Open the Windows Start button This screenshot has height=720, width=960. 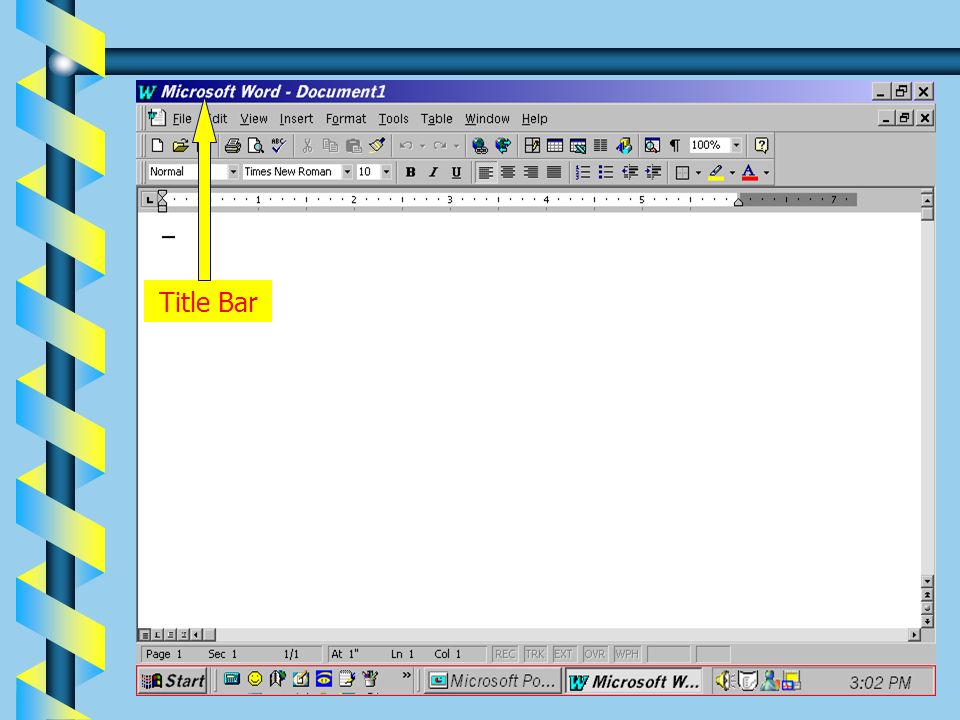point(173,681)
